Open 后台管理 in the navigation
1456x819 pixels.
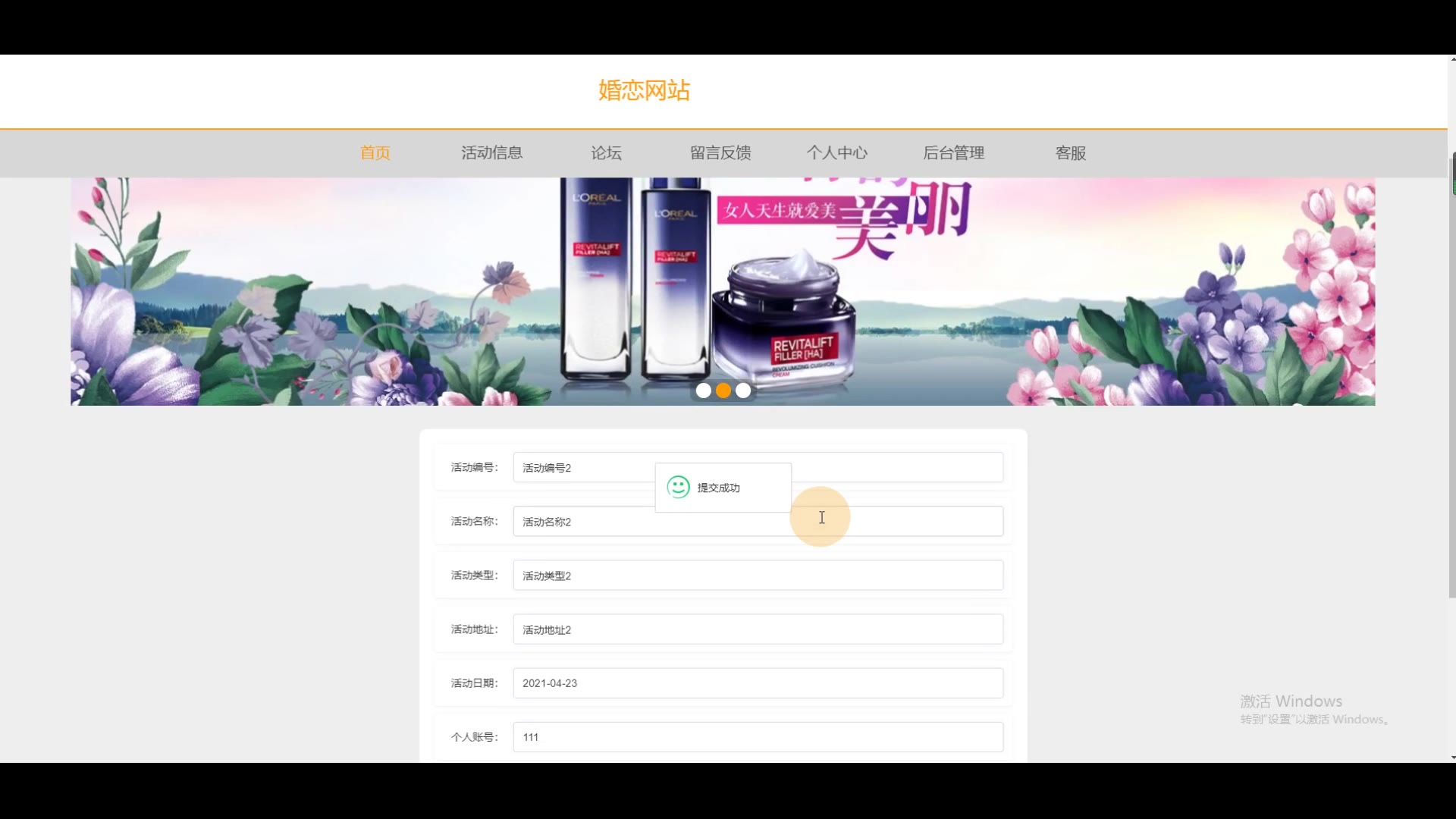tap(954, 152)
